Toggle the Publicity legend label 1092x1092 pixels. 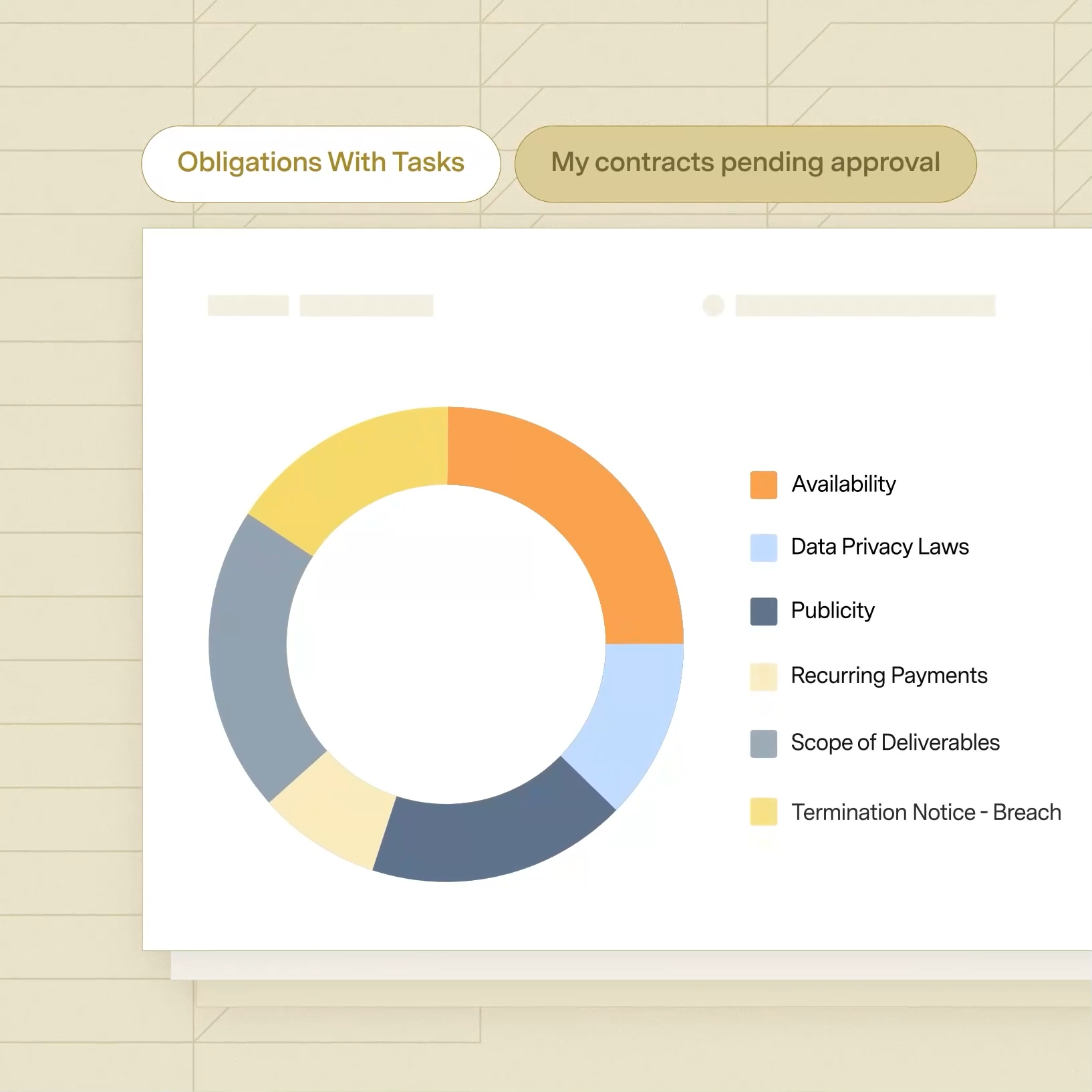tap(832, 610)
